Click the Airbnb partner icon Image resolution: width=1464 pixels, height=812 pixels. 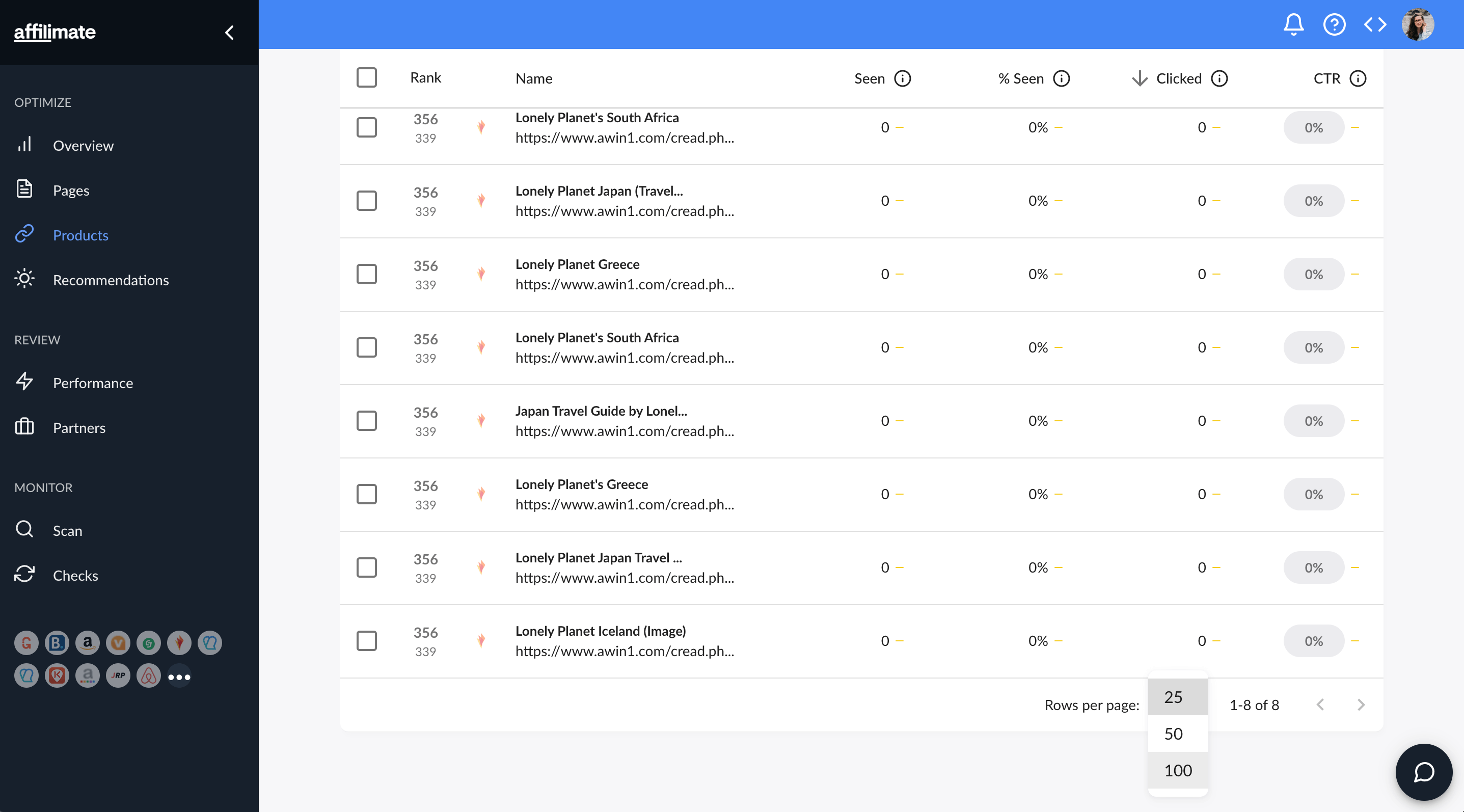[x=148, y=675]
